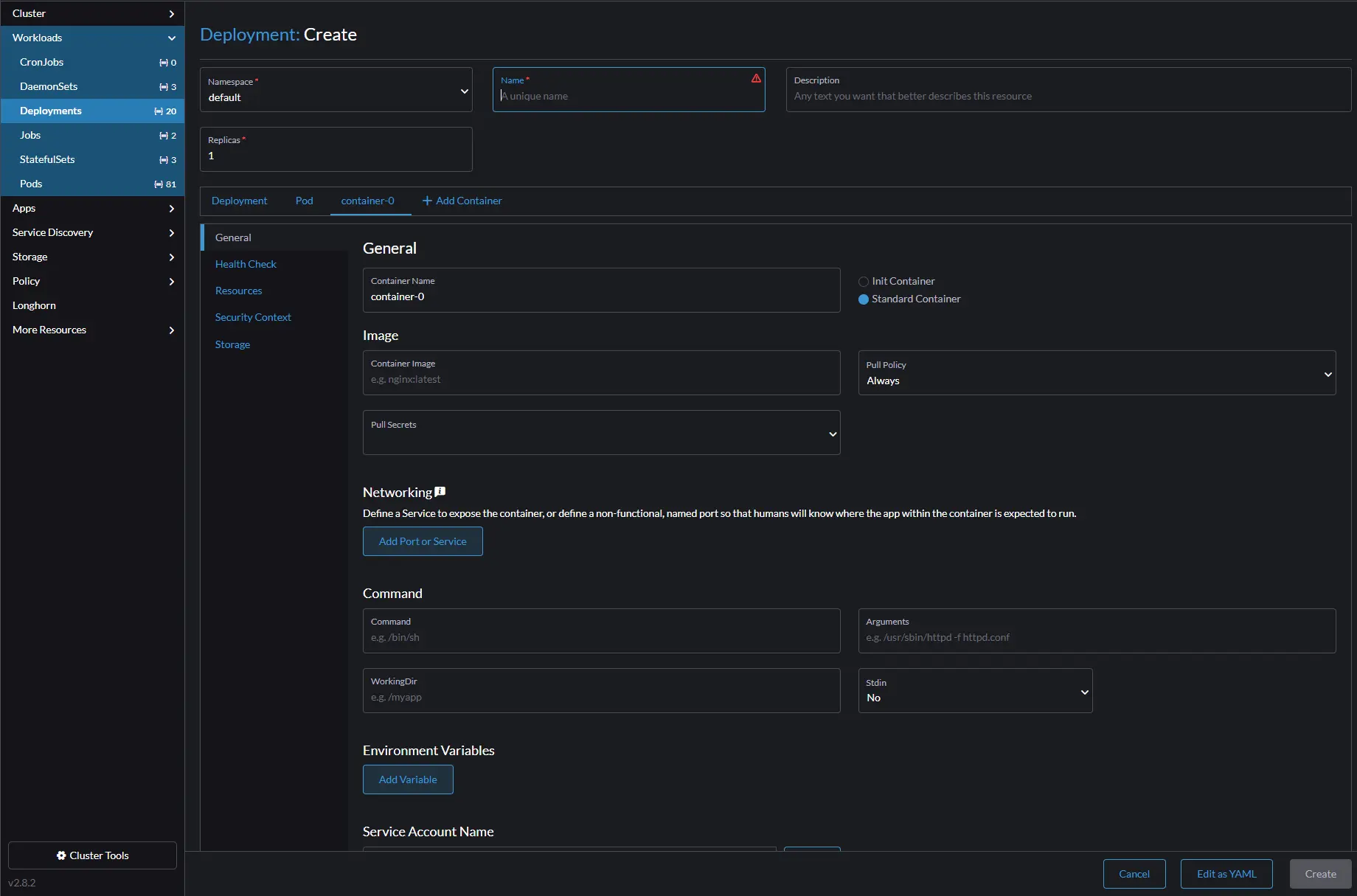Switch to the Pod tab

click(x=304, y=201)
